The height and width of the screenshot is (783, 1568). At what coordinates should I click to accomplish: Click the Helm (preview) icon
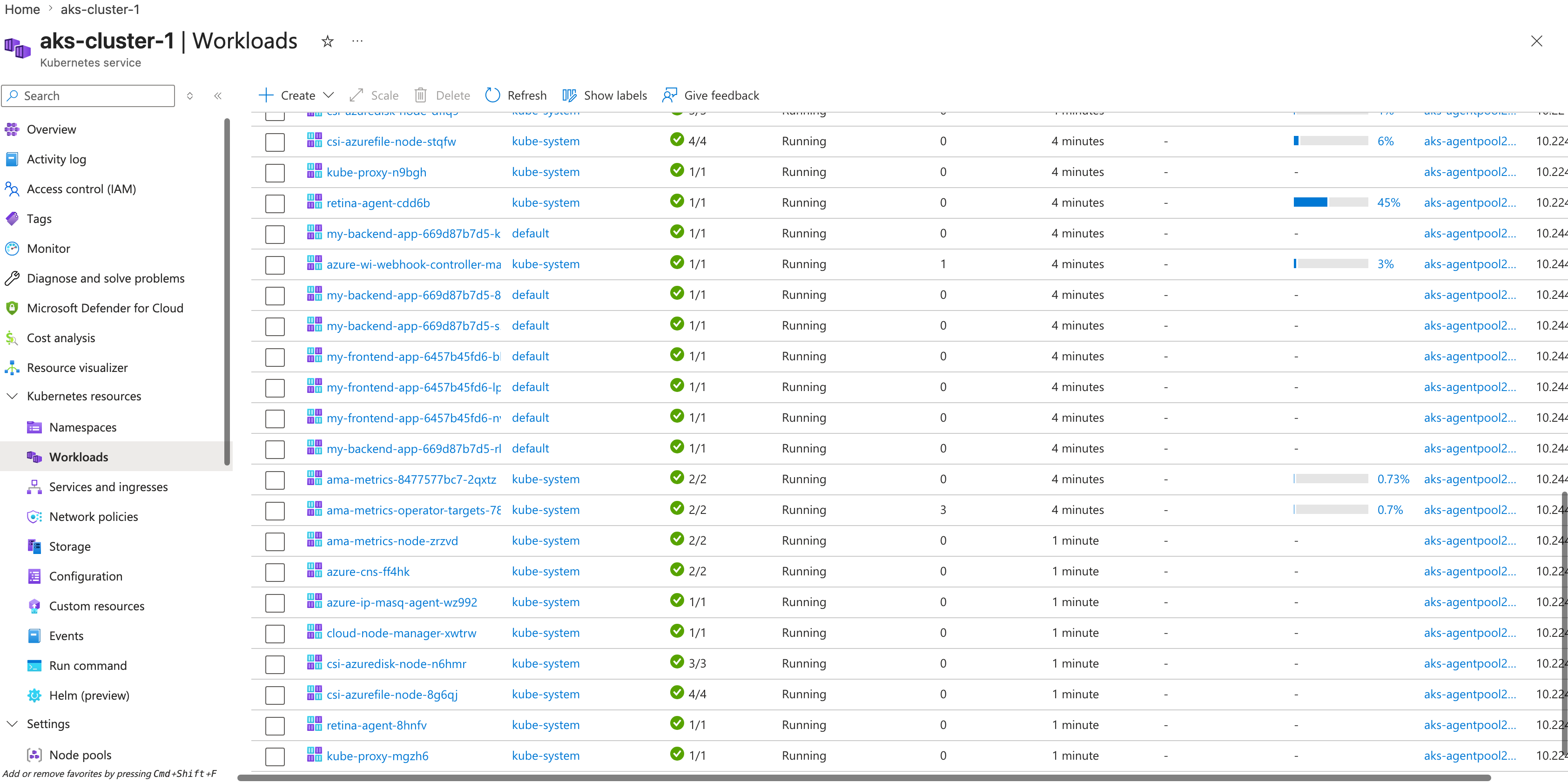tap(35, 695)
